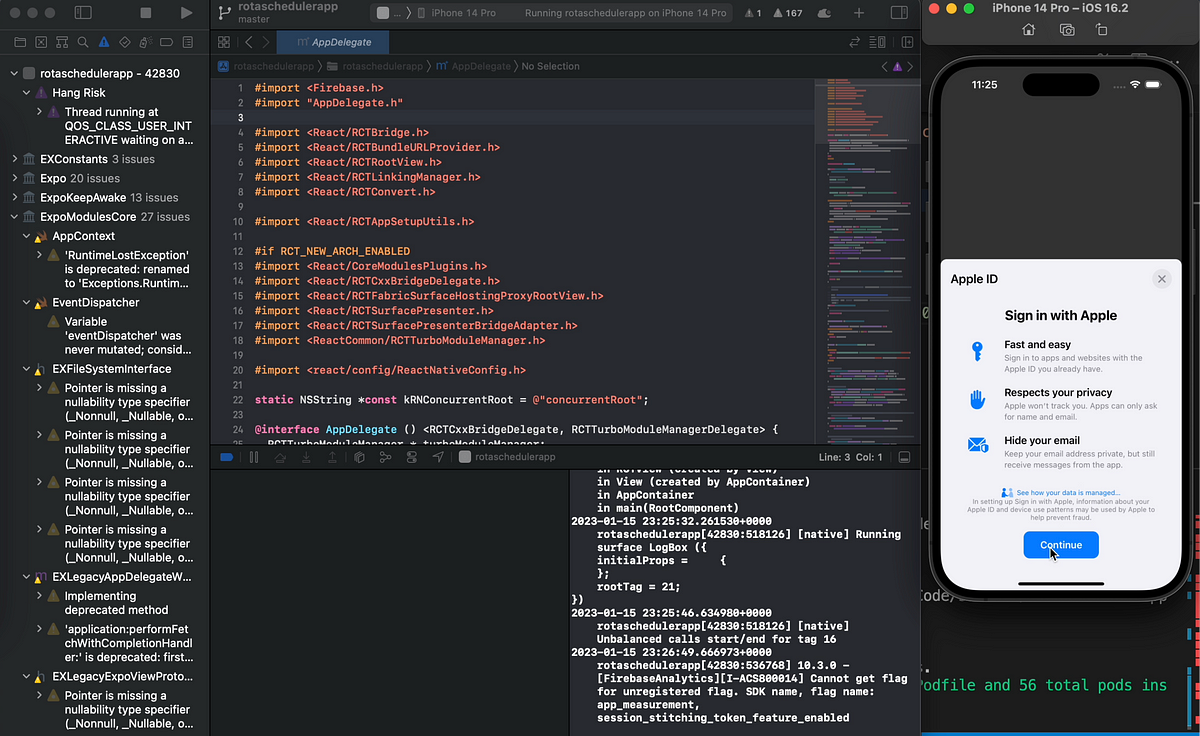Click the related items grid icon
The height and width of the screenshot is (736, 1200).
pyautogui.click(x=224, y=42)
